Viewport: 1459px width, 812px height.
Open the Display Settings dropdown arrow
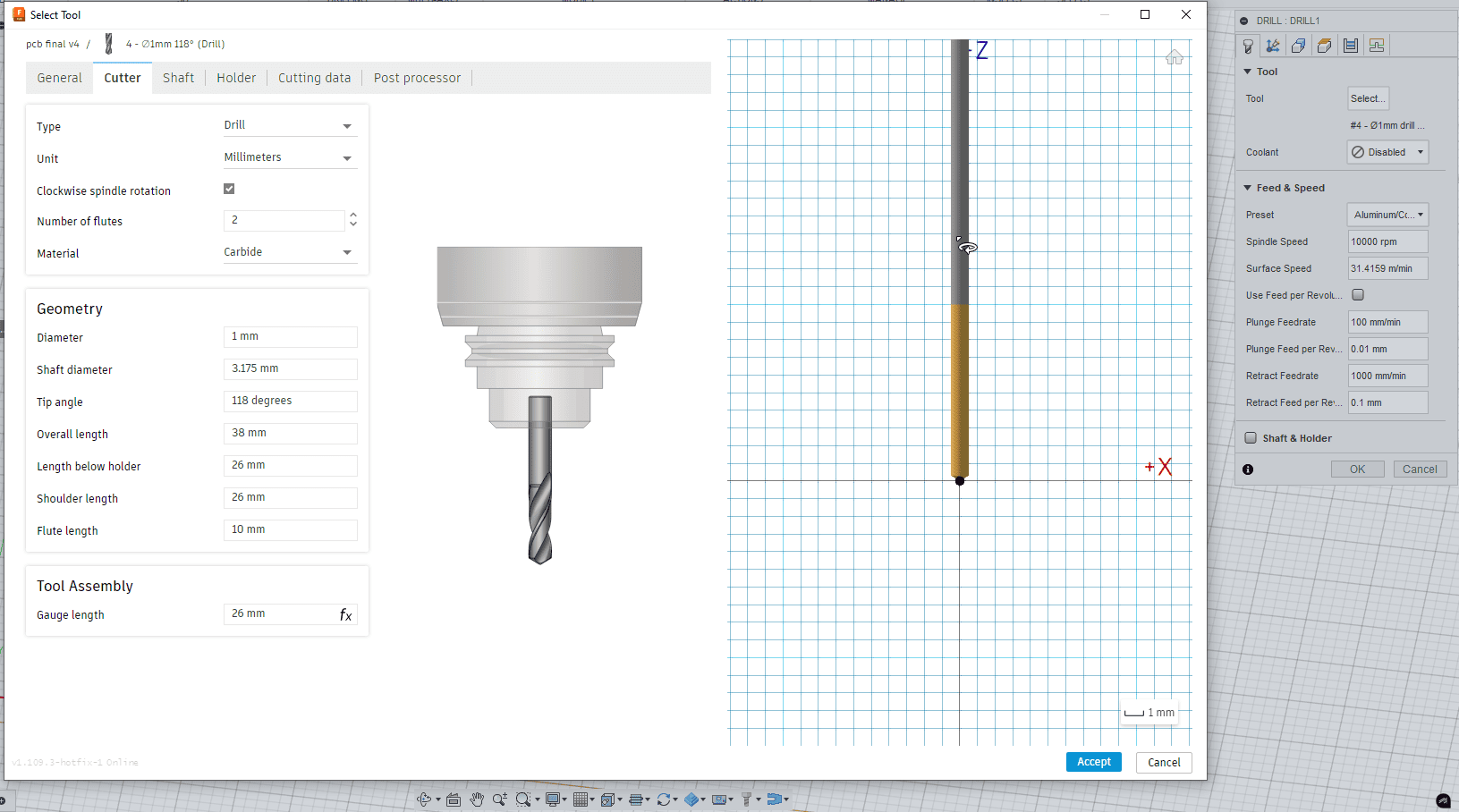[x=564, y=799]
